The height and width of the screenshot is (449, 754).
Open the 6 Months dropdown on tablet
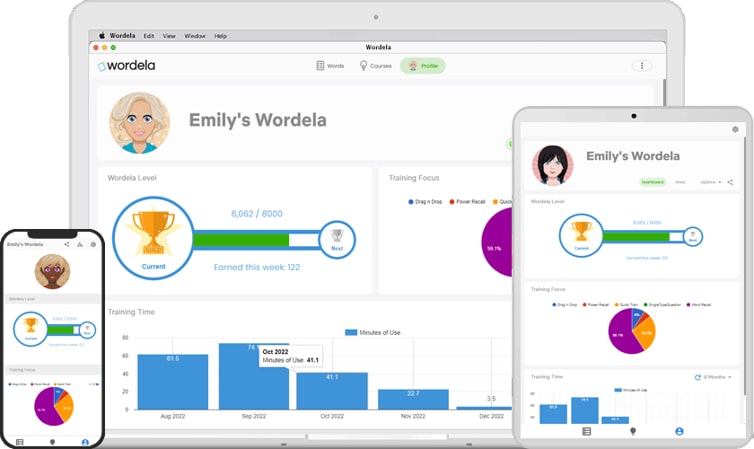coord(717,377)
